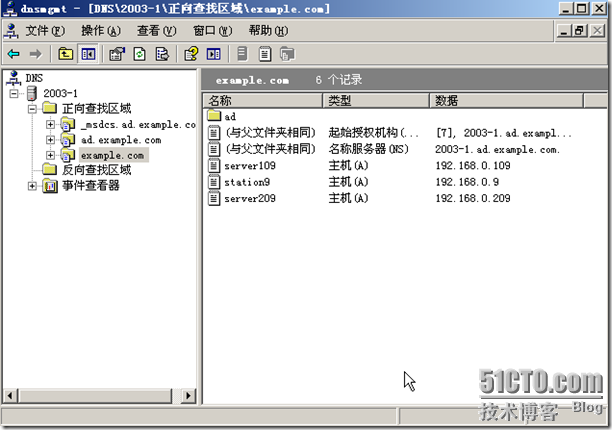The height and width of the screenshot is (430, 612).
Task: Click tree pane scrollbar left arrow
Action: pyautogui.click(x=10, y=396)
